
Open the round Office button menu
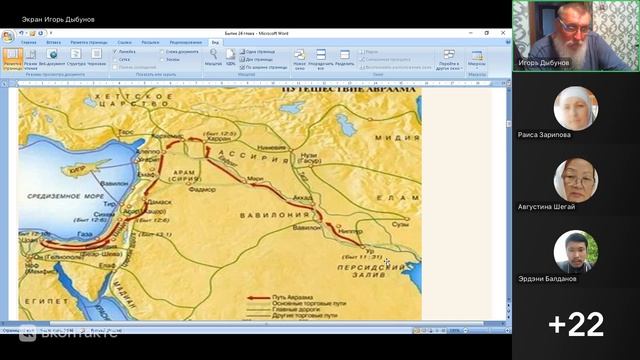pos(7,36)
